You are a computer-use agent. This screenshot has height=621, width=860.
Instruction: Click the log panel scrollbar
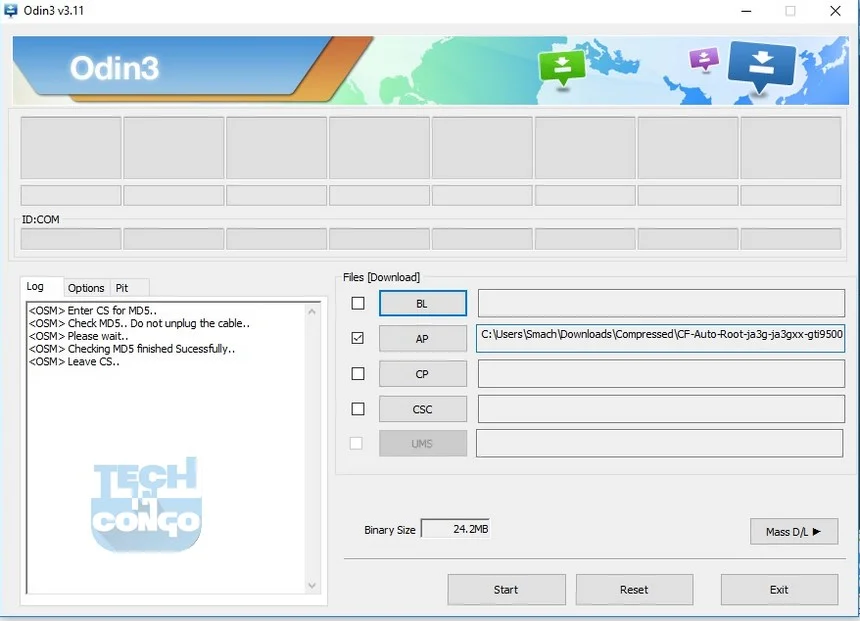coord(313,450)
